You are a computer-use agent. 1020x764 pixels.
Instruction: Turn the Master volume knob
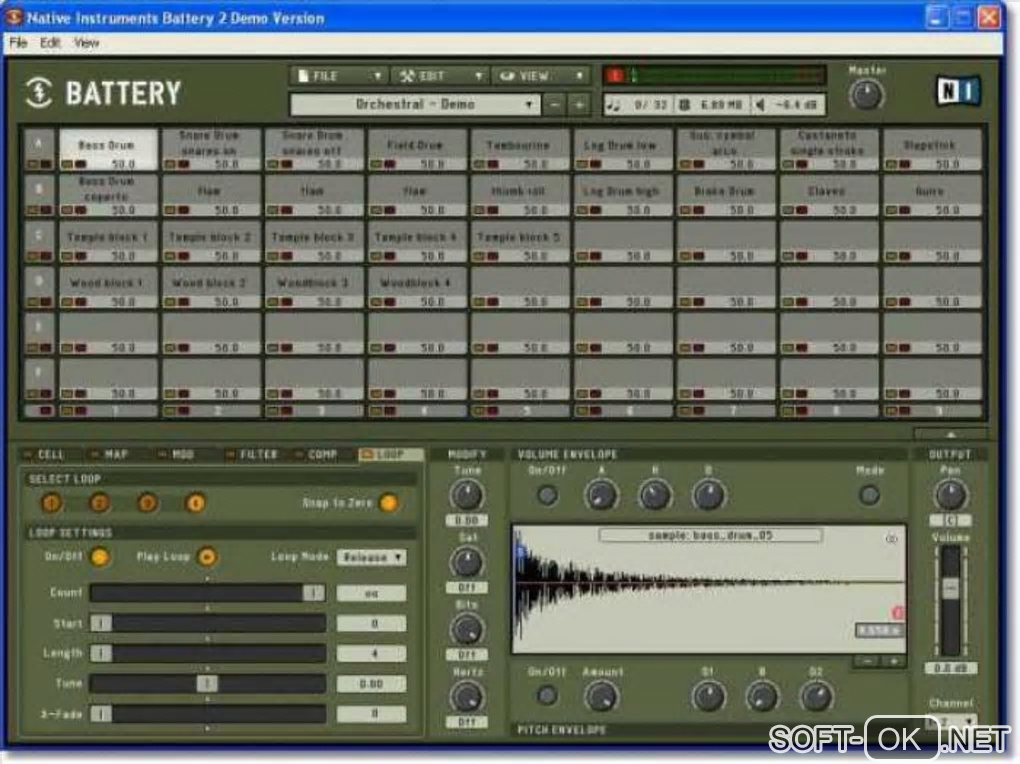point(866,96)
